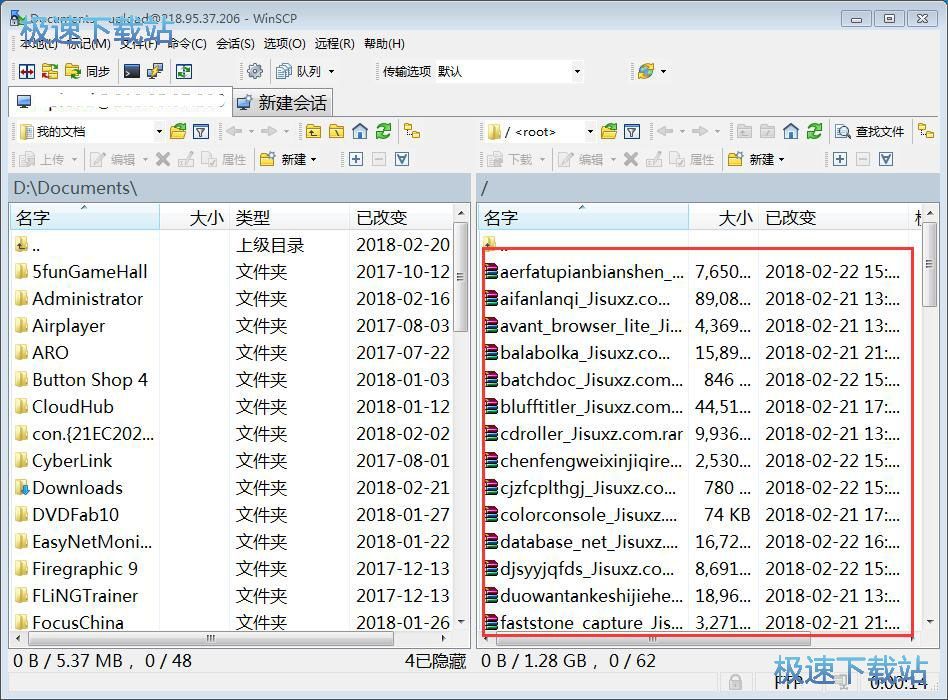
Task: Open the 新建会话 tab
Action: 282,103
